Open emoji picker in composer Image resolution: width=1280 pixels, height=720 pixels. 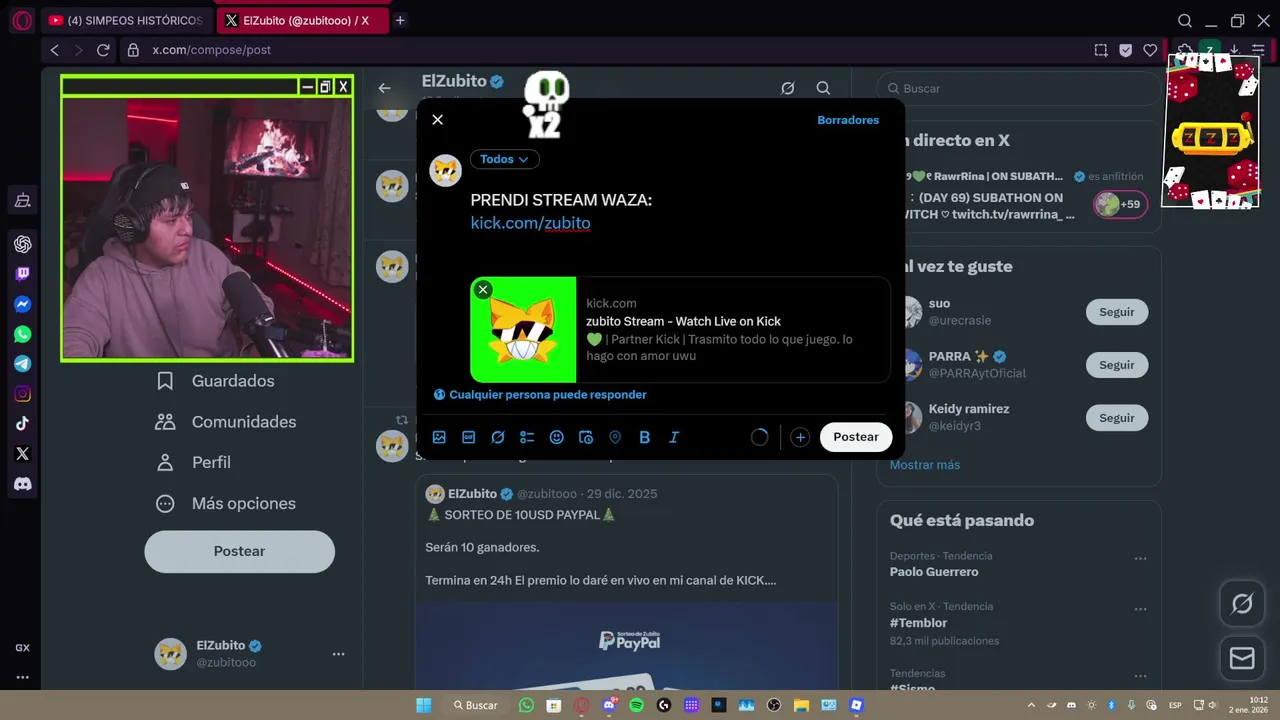click(557, 437)
